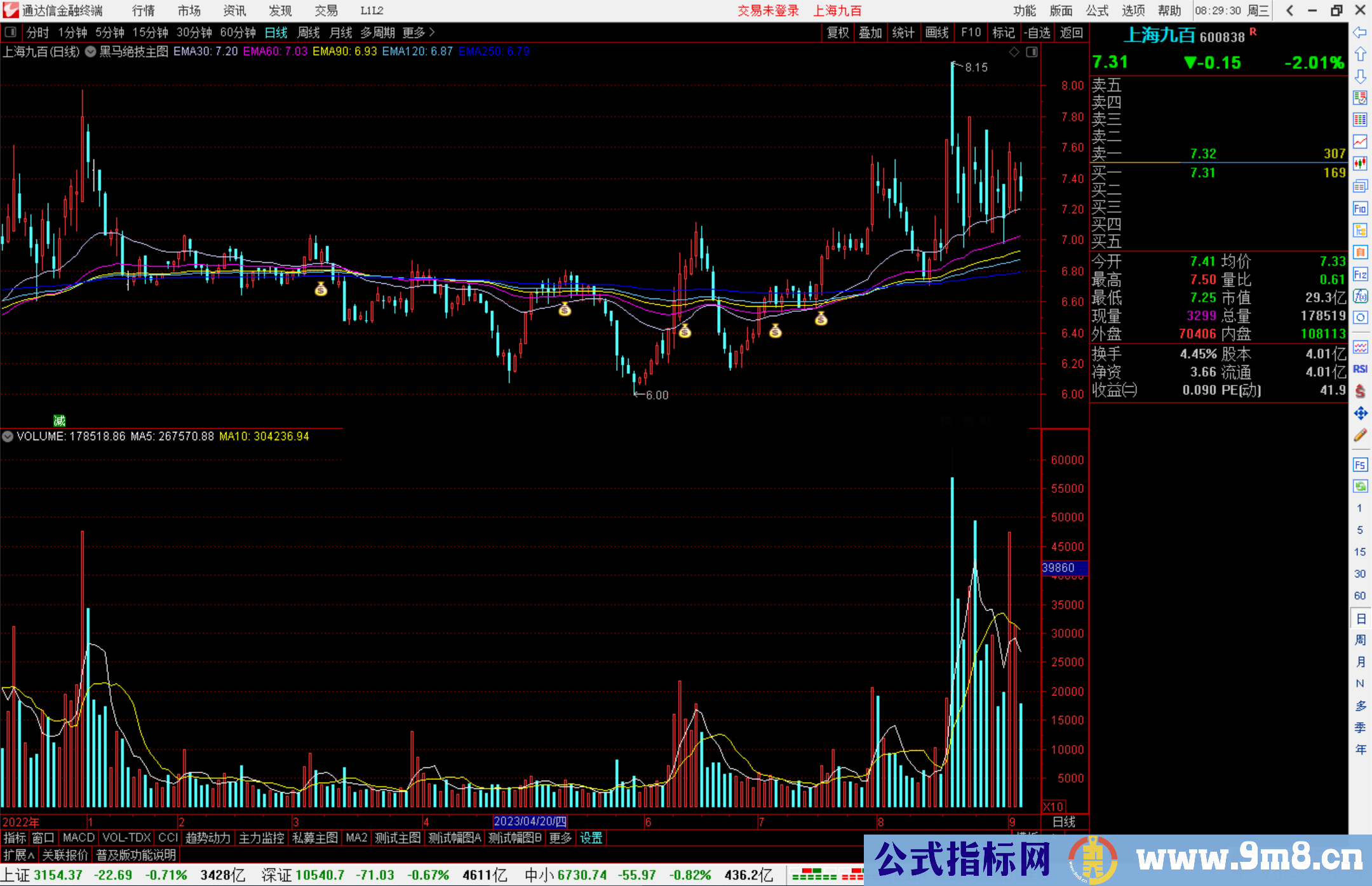Viewport: 1372px width, 886px height.
Task: Click the 复权 button
Action: (x=837, y=32)
